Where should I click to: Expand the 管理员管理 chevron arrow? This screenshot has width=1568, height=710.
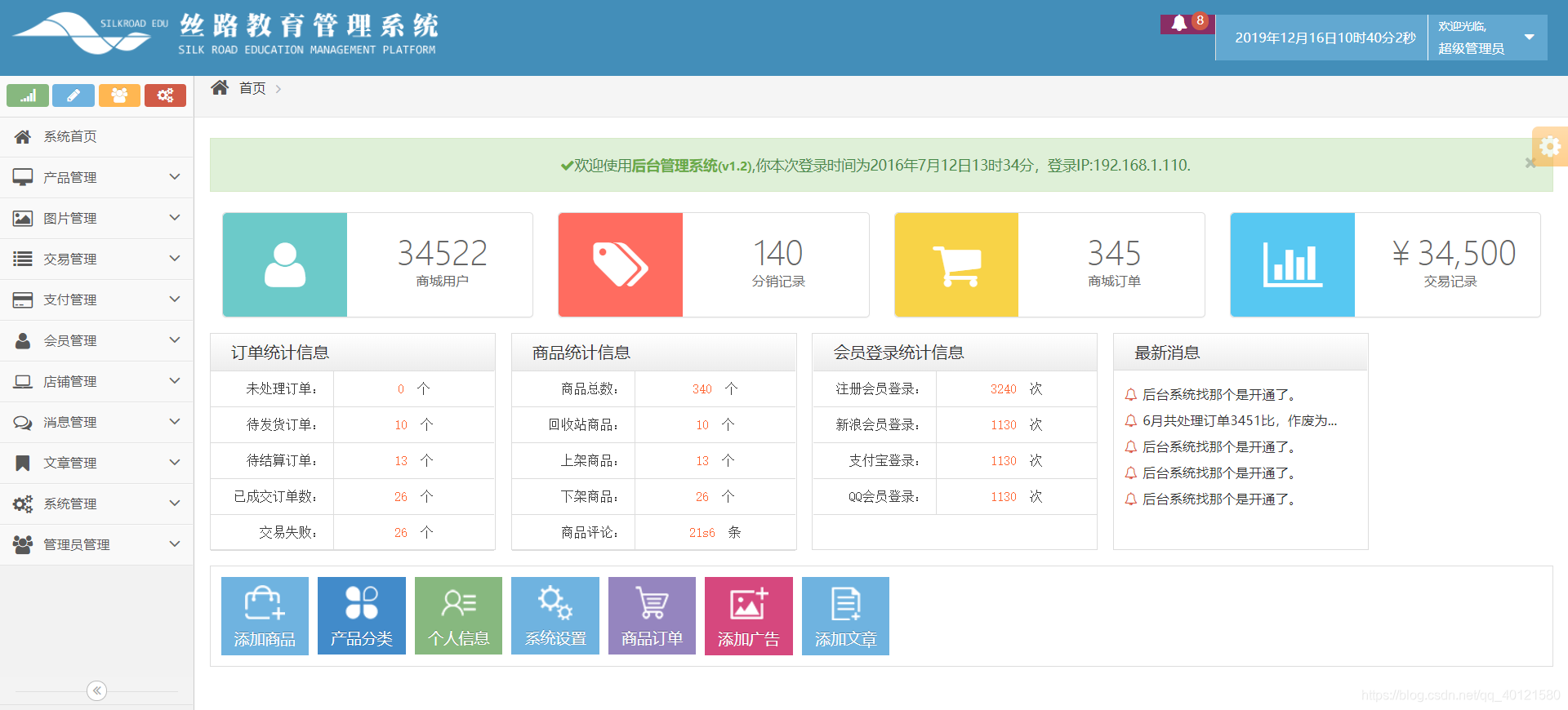(x=174, y=544)
